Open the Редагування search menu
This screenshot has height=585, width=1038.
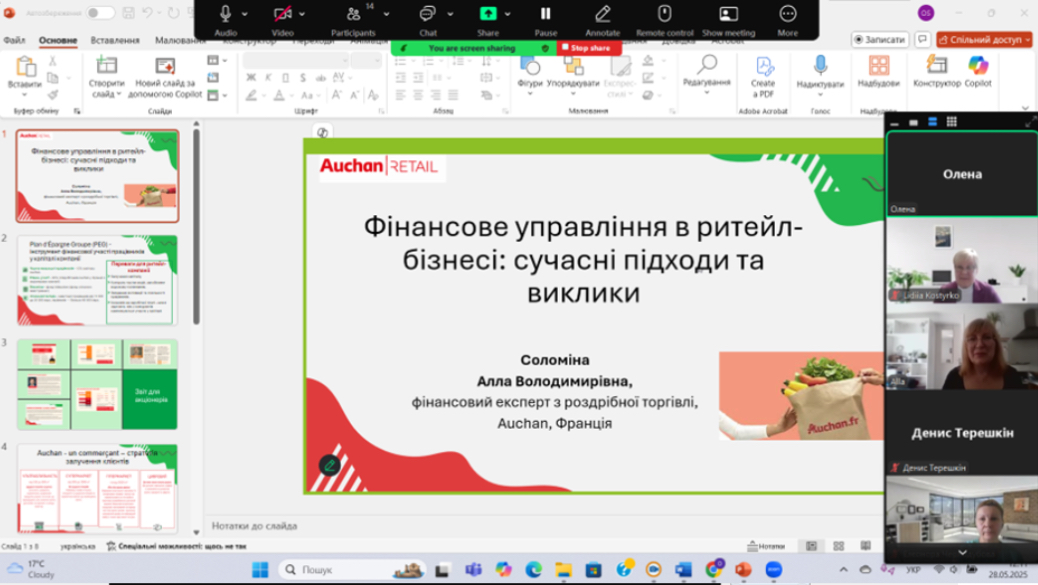(x=706, y=74)
